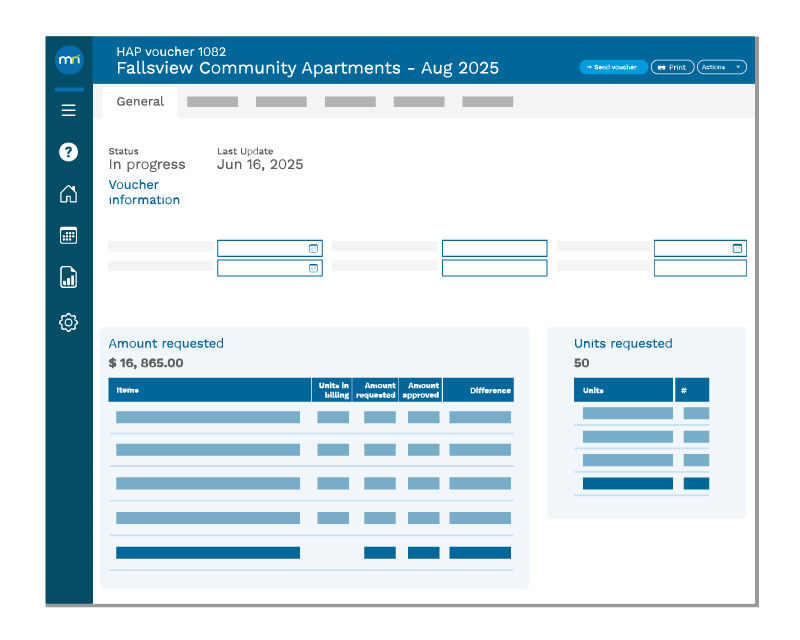
Task: Open the calendar icon in sidebar
Action: click(69, 236)
